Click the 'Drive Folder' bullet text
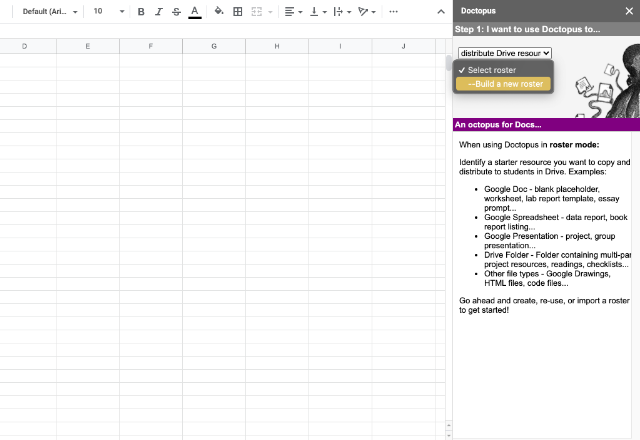 pos(557,260)
